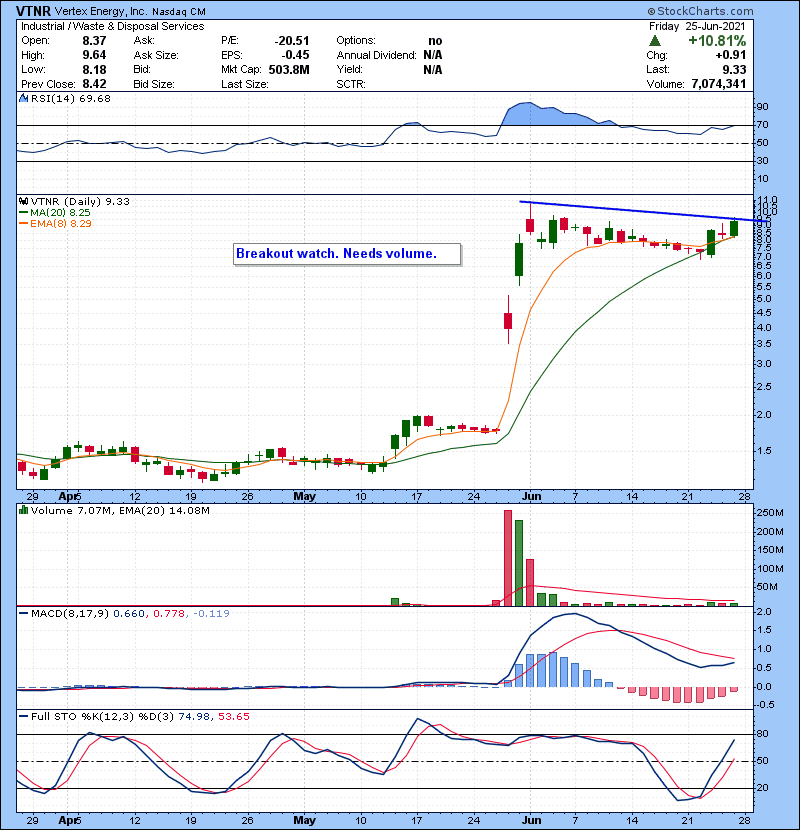
Task: Click the Nasdaq CM exchange label
Action: (179, 12)
